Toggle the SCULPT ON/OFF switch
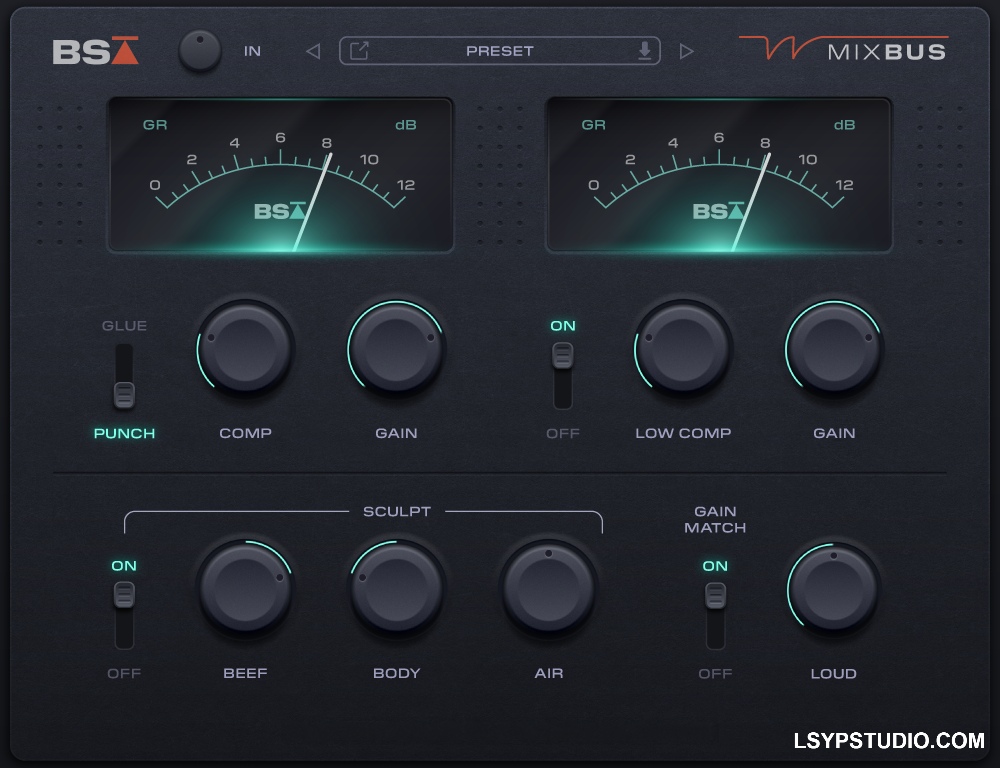 [124, 616]
